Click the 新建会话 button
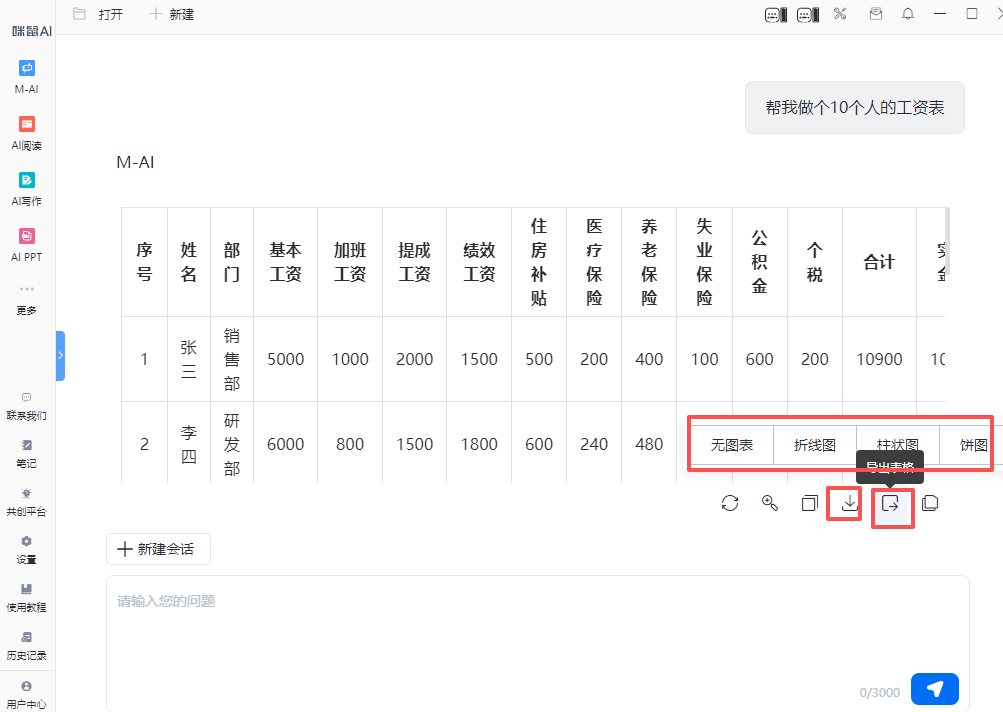1003x712 pixels. click(x=158, y=549)
